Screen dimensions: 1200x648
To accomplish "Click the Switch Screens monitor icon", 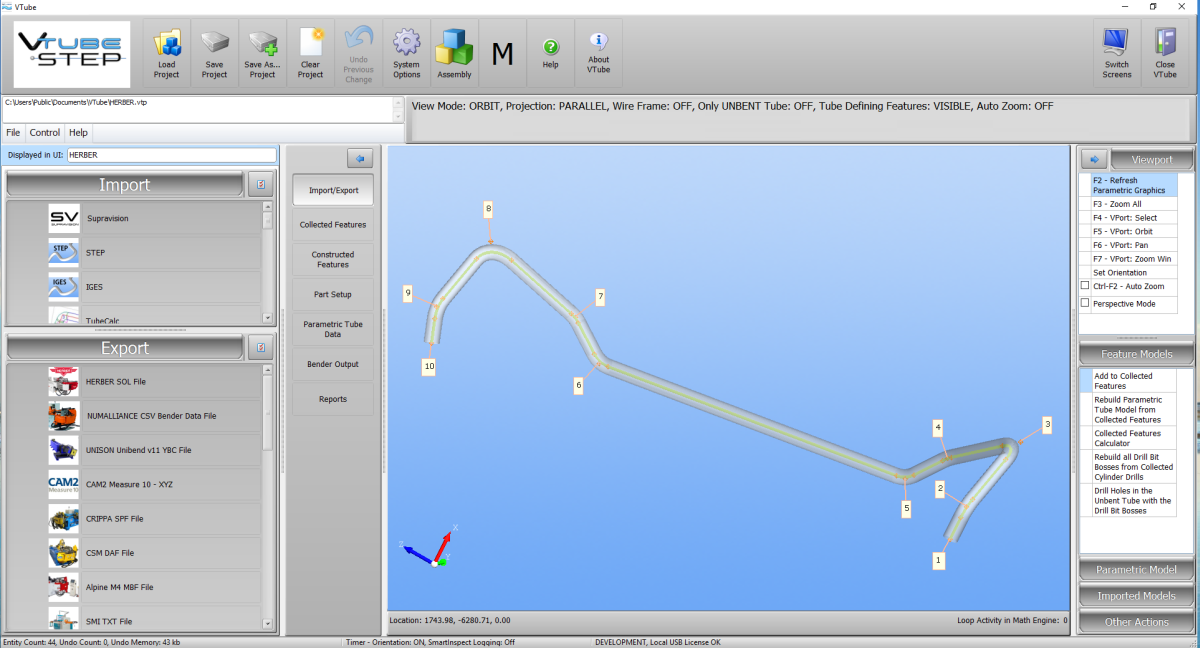I will pyautogui.click(x=1116, y=43).
